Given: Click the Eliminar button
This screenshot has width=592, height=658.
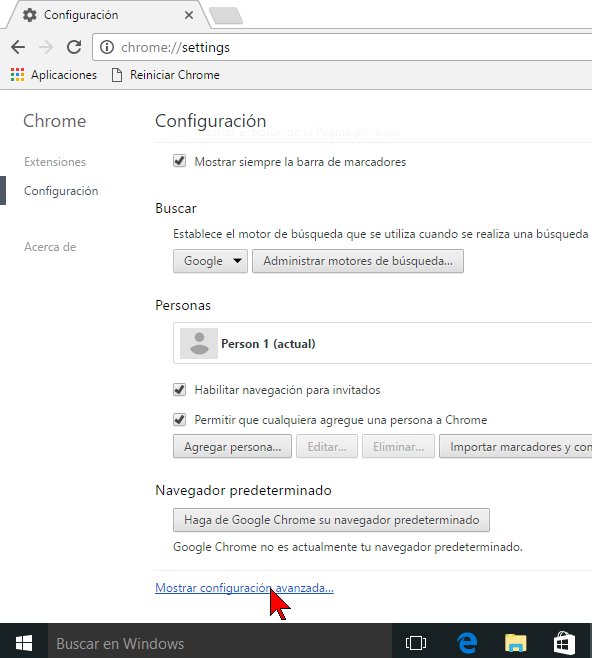Looking at the screenshot, I should (x=398, y=446).
